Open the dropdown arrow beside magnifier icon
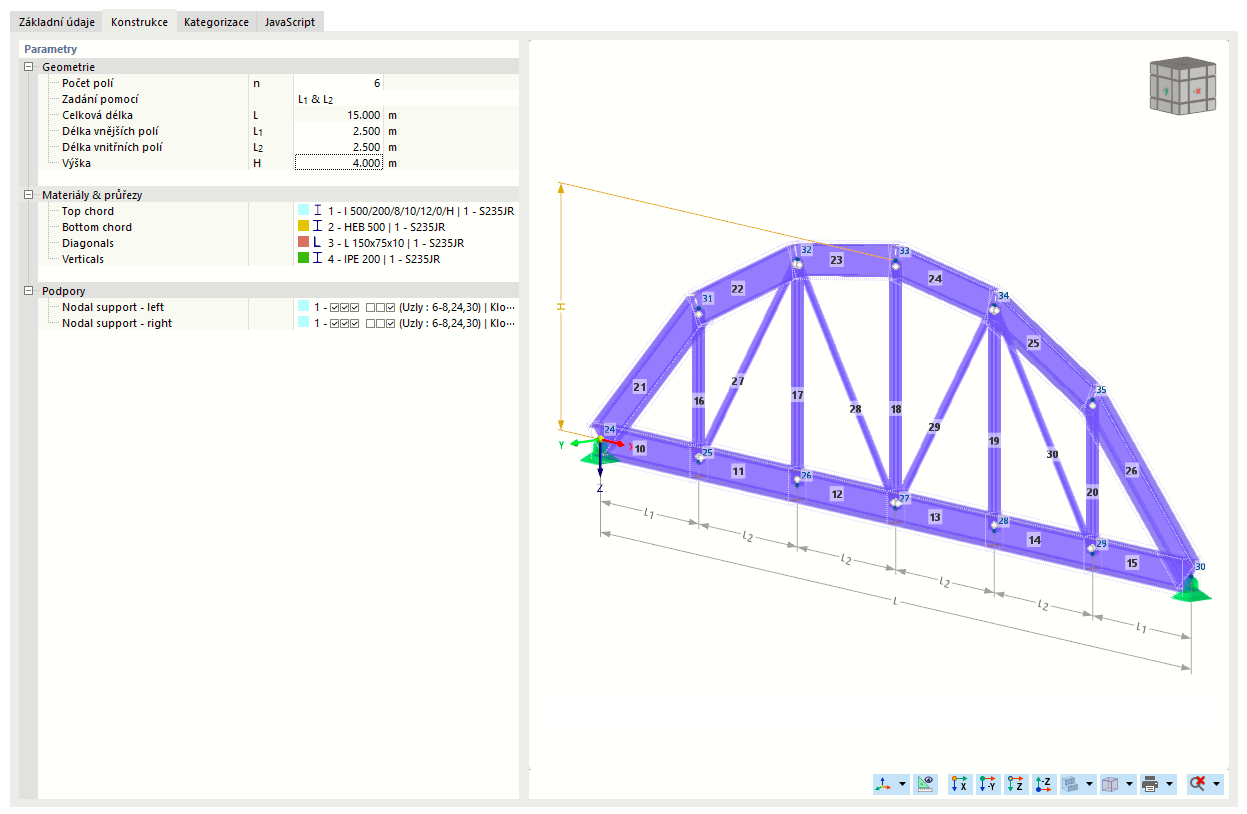1247x814 pixels. 1216,784
